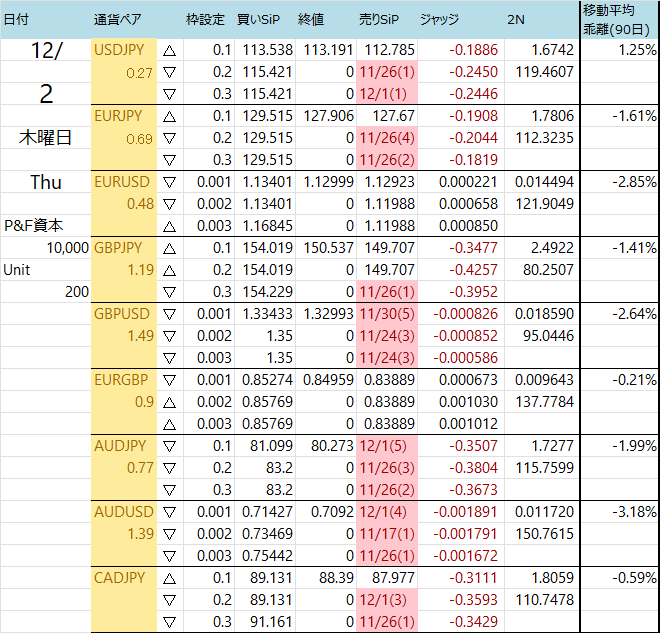This screenshot has height=633, width=660.
Task: Click the down triangle in AUDUSD 0.001 row
Action: tap(169, 513)
